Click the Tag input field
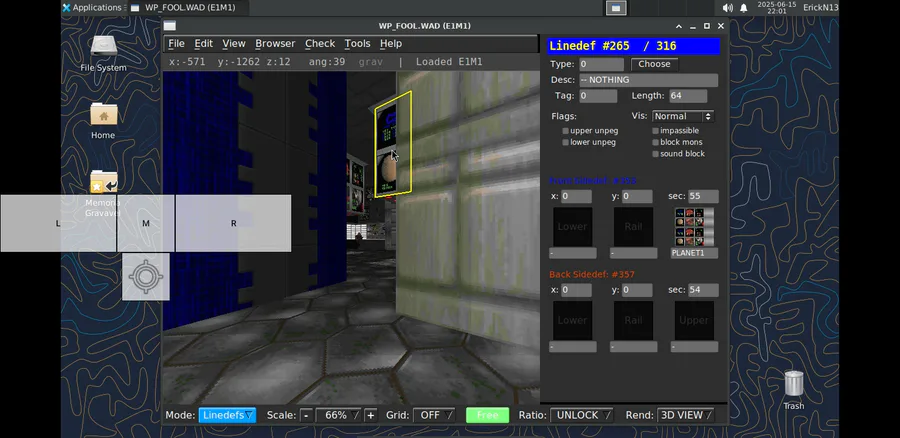 (598, 96)
